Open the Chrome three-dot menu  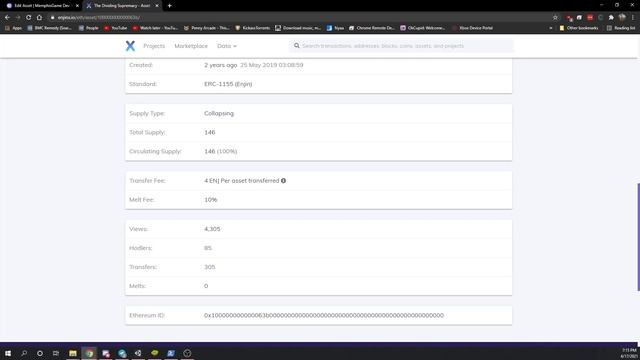tap(633, 18)
